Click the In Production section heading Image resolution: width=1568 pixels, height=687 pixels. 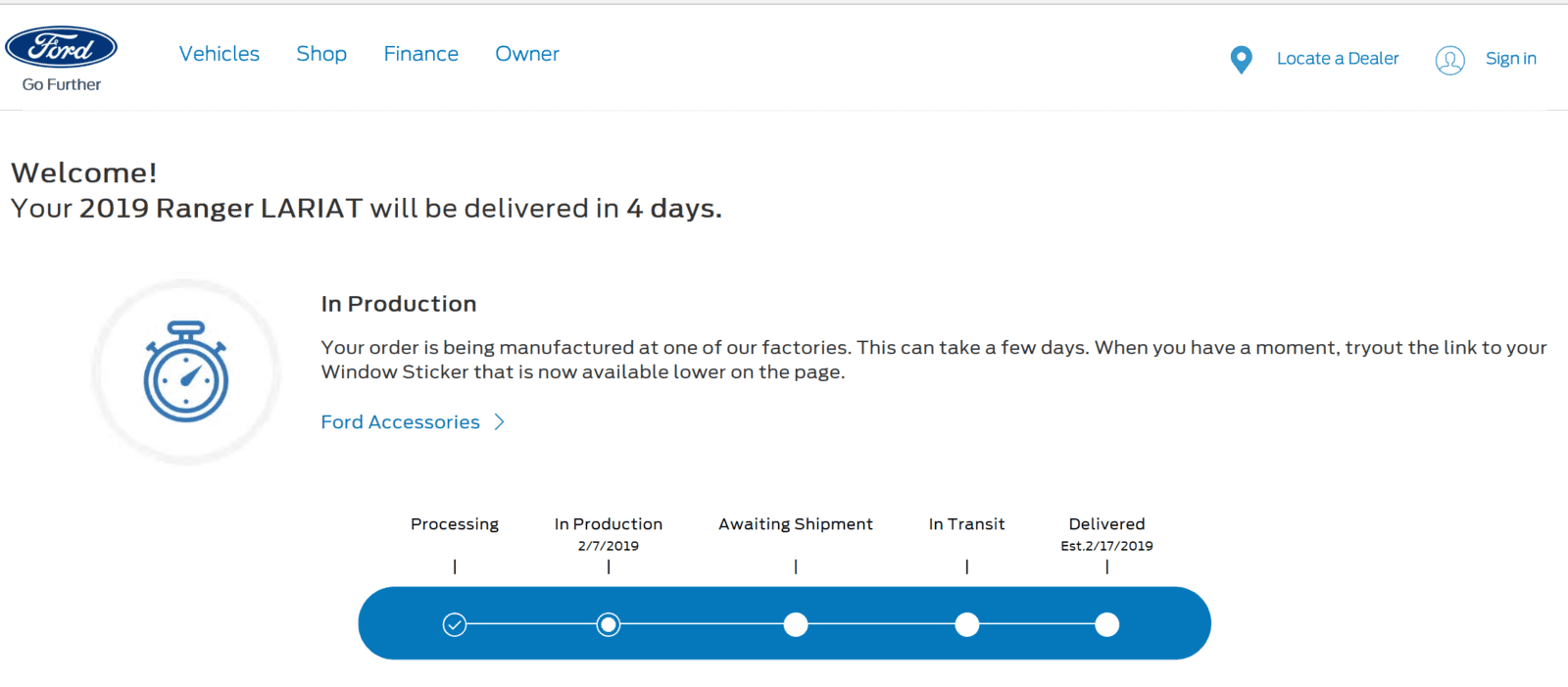coord(399,304)
